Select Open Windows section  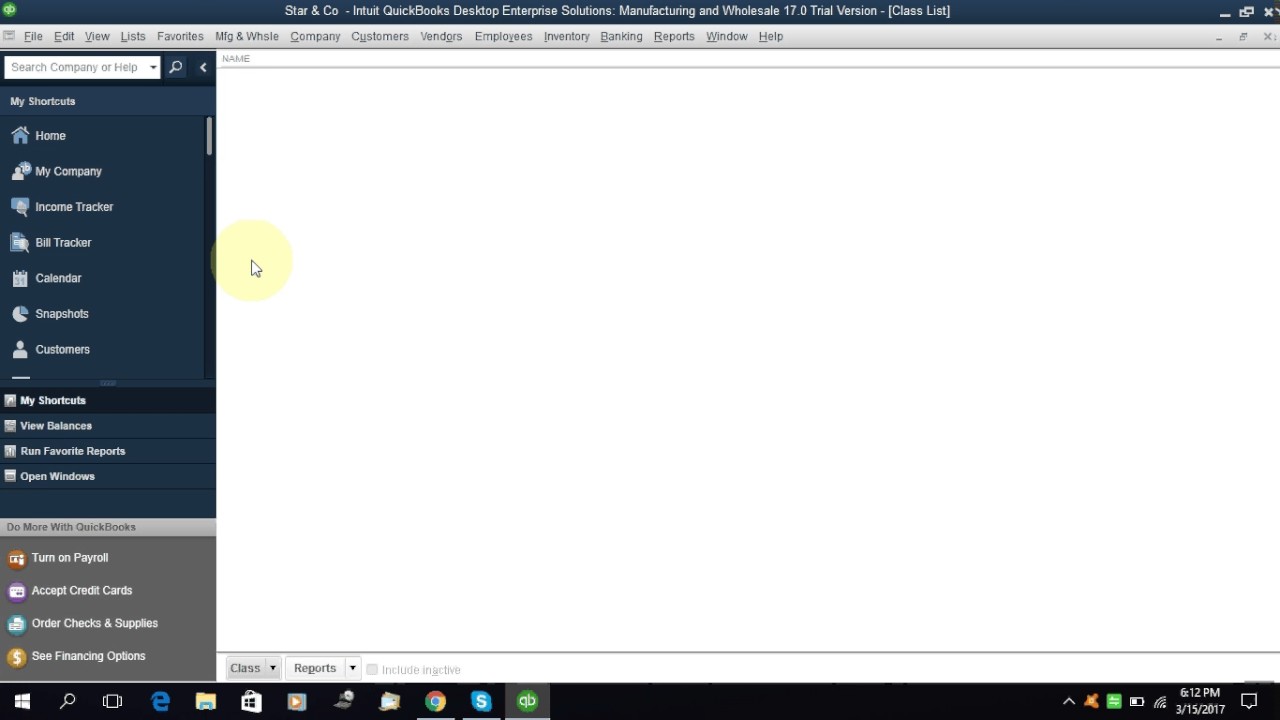(x=108, y=476)
